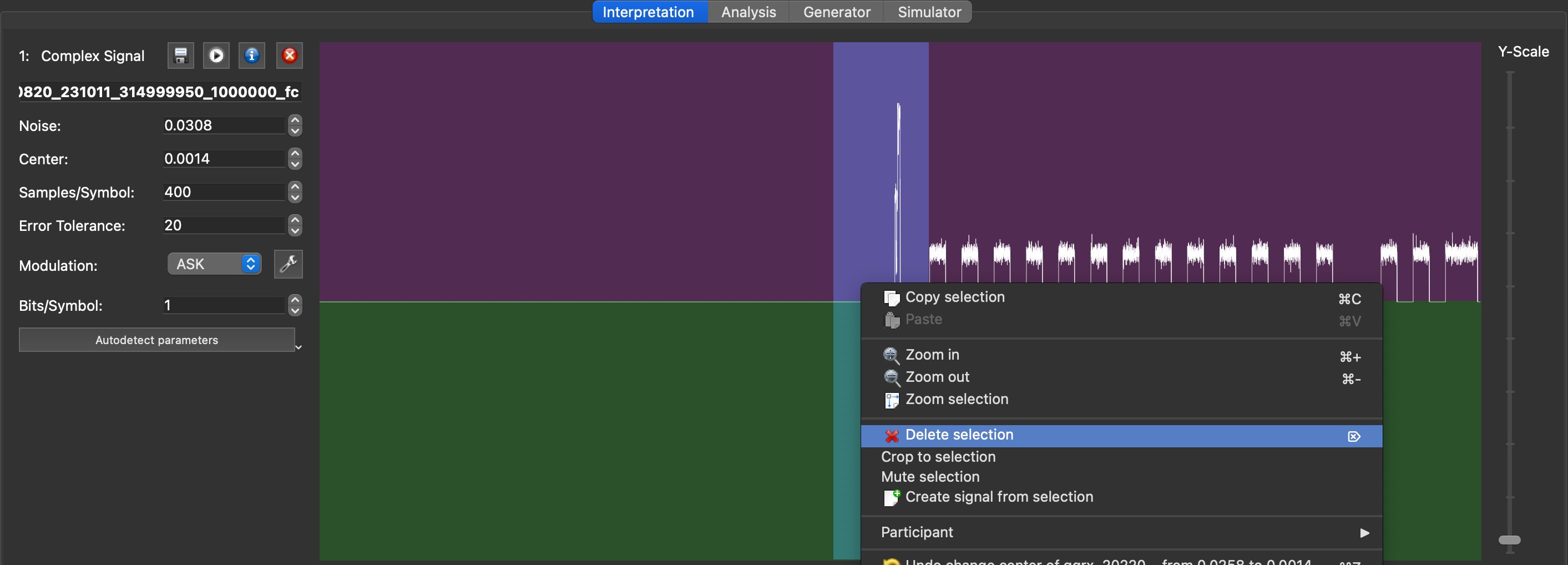
Task: Select Crop to selection menu entry
Action: 1121,457
